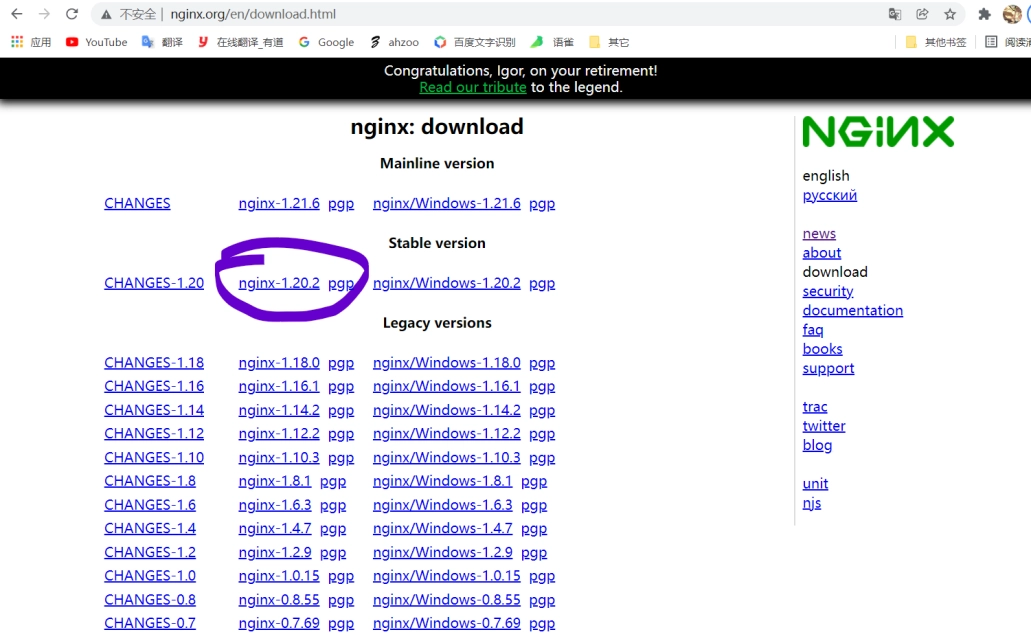The image size is (1031, 641).
Task: Switch language to русский
Action: (829, 195)
